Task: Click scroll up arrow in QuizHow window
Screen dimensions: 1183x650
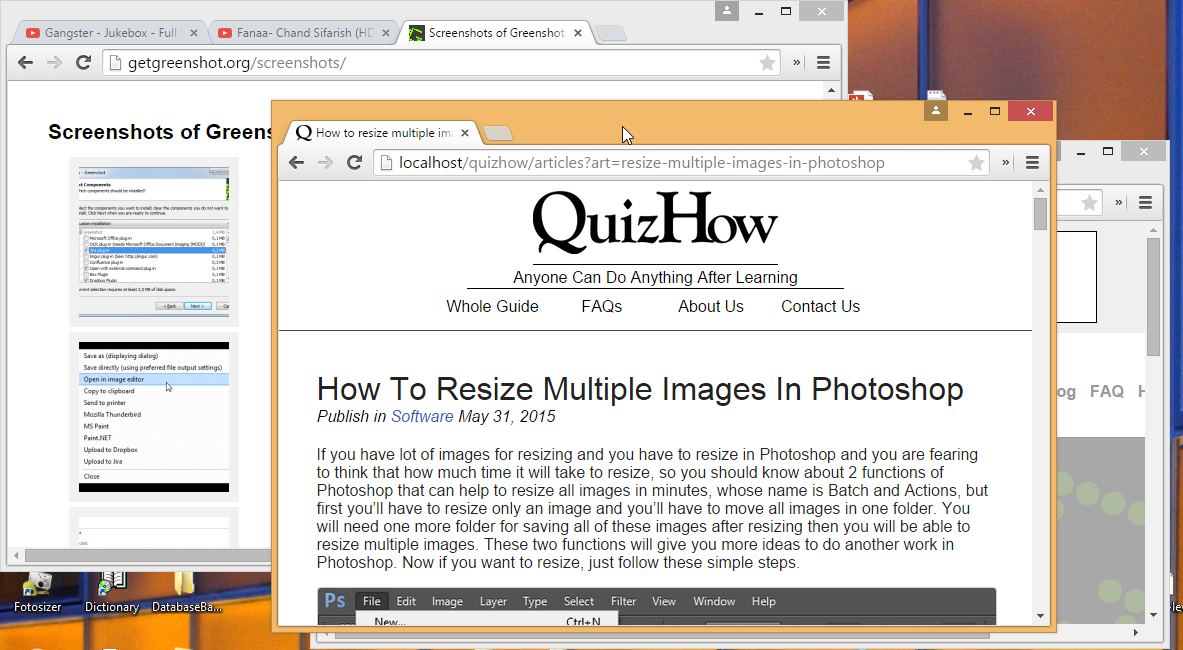Action: tap(1040, 190)
